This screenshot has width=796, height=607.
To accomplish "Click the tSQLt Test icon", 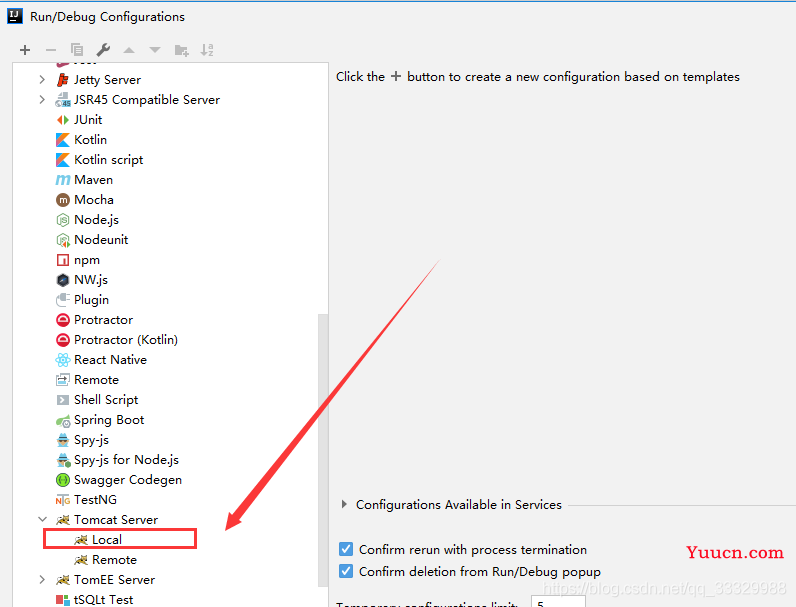I will click(62, 600).
